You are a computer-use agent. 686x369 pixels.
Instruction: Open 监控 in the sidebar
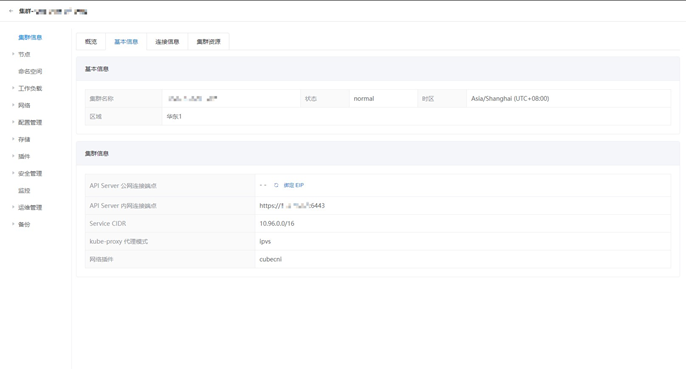tap(24, 190)
